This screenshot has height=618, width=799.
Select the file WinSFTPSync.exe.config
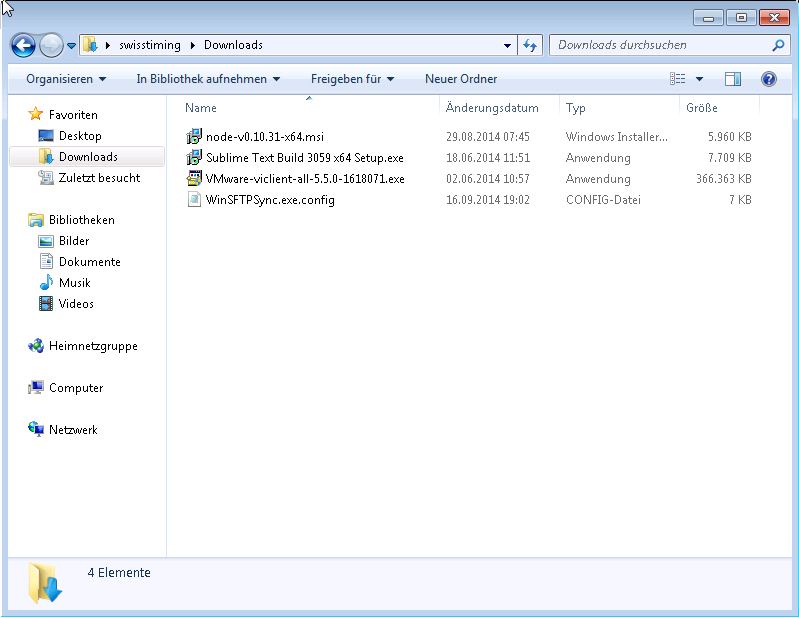[270, 200]
